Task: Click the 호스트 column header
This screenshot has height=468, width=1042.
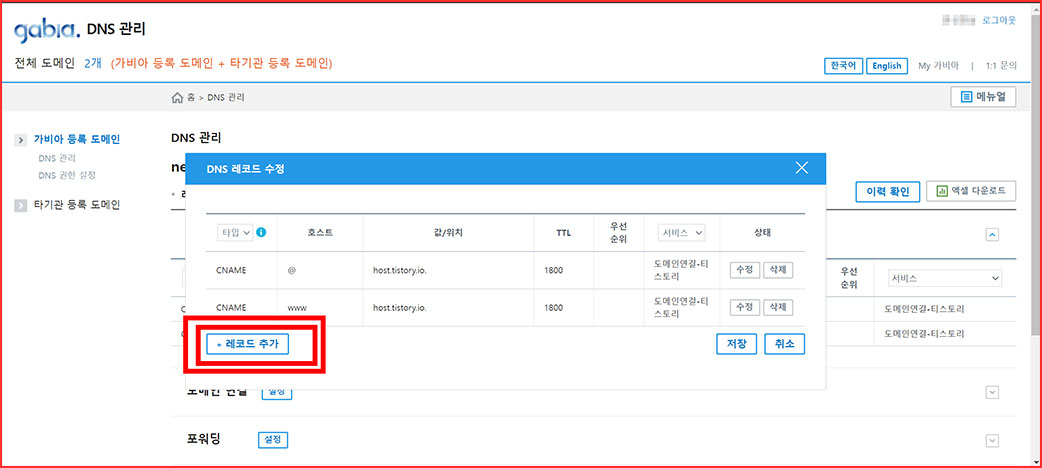Action: [x=320, y=233]
